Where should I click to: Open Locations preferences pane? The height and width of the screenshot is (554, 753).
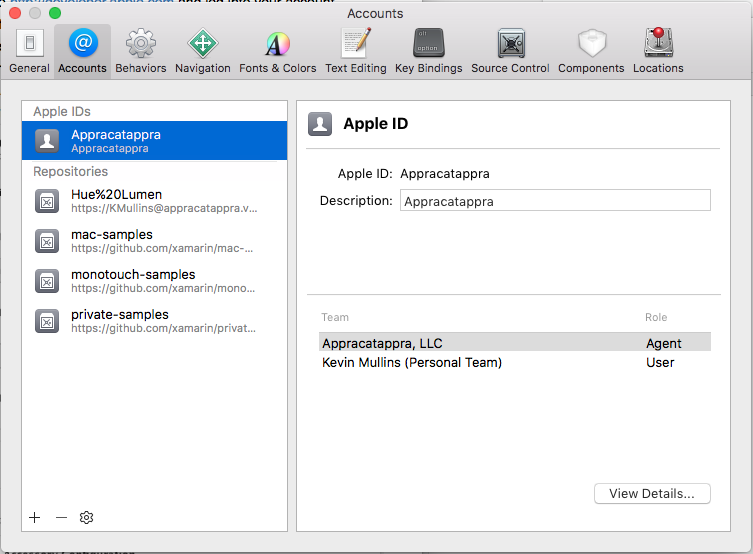click(658, 50)
